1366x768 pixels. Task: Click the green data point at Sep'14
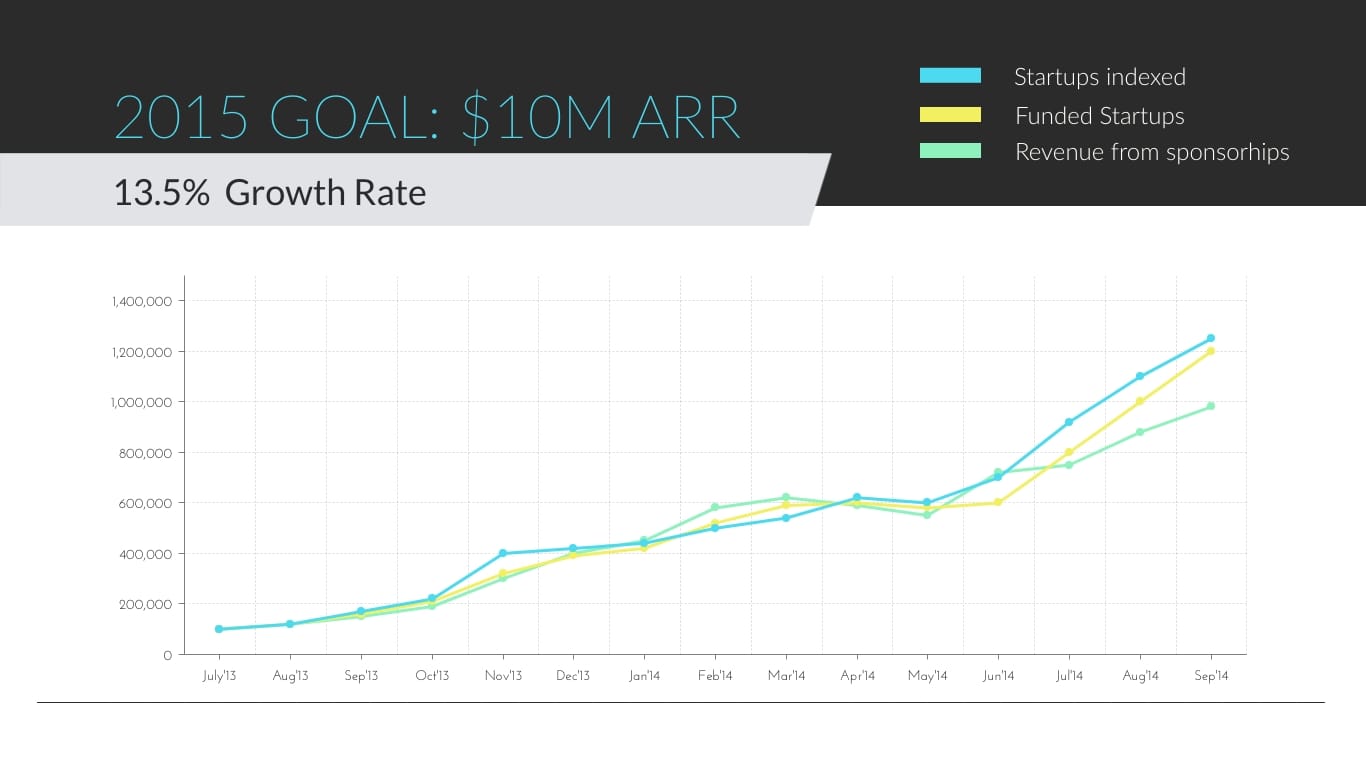[x=1210, y=406]
